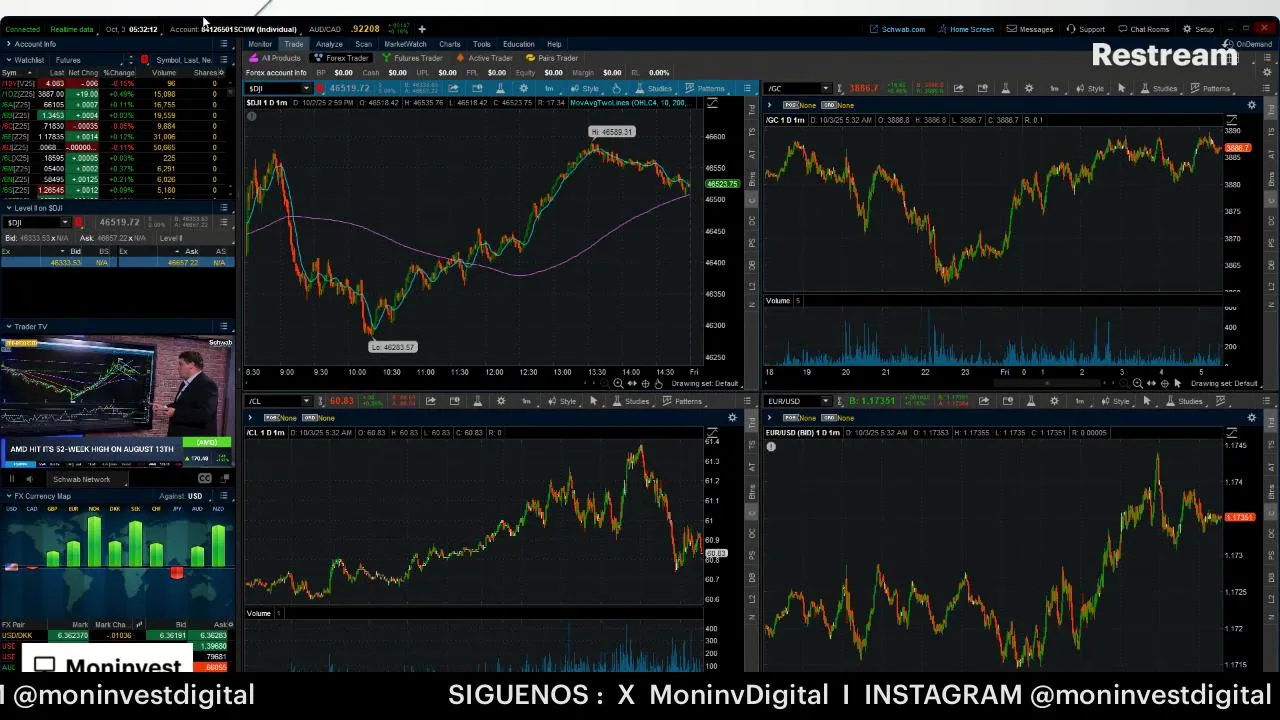Image resolution: width=1280 pixels, height=720 pixels.
Task: Open the $DJI symbol dropdown in chart
Action: pyautogui.click(x=307, y=89)
